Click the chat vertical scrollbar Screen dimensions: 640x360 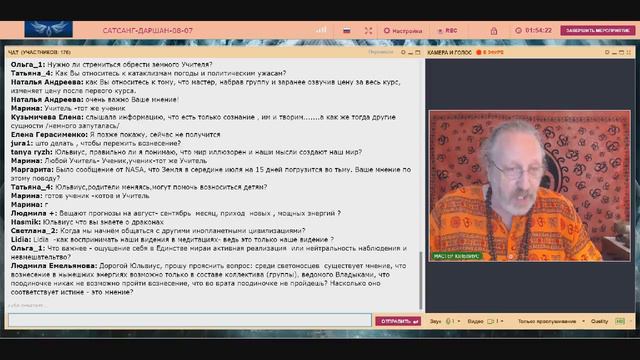tap(421, 281)
